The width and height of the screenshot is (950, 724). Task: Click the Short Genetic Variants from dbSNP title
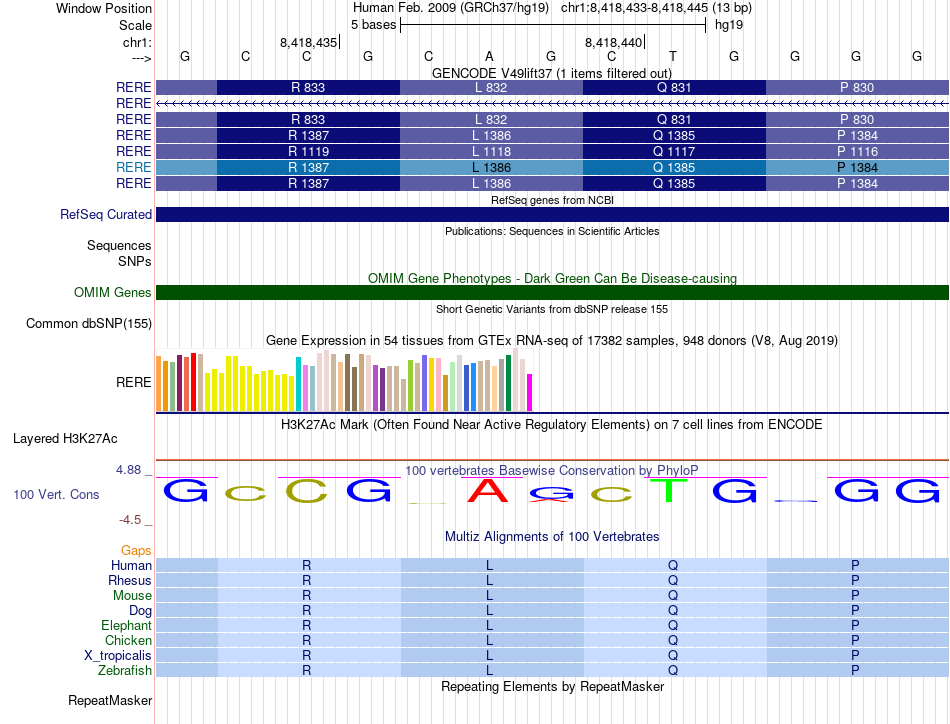[551, 309]
